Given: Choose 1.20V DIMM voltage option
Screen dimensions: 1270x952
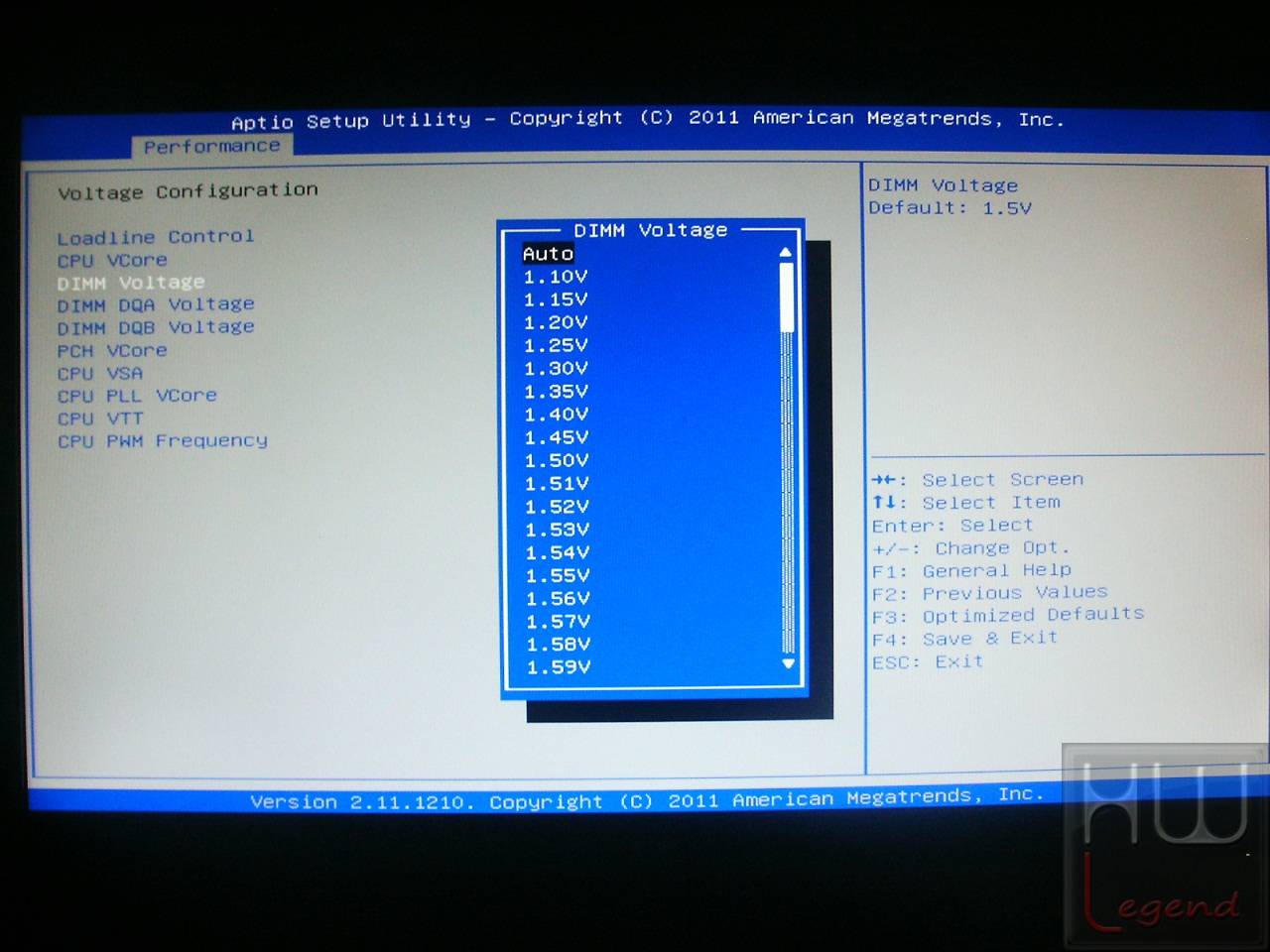Looking at the screenshot, I should (556, 322).
